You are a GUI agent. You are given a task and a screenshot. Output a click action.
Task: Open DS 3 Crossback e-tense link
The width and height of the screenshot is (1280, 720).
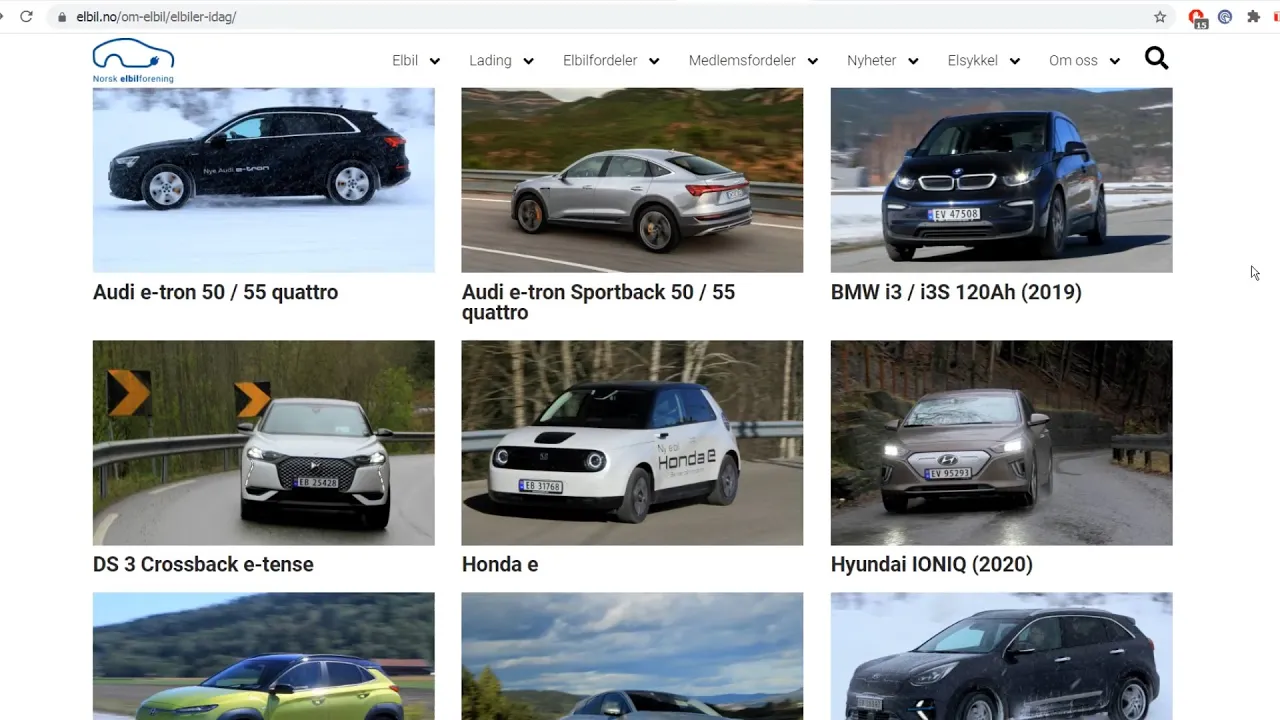[x=203, y=564]
